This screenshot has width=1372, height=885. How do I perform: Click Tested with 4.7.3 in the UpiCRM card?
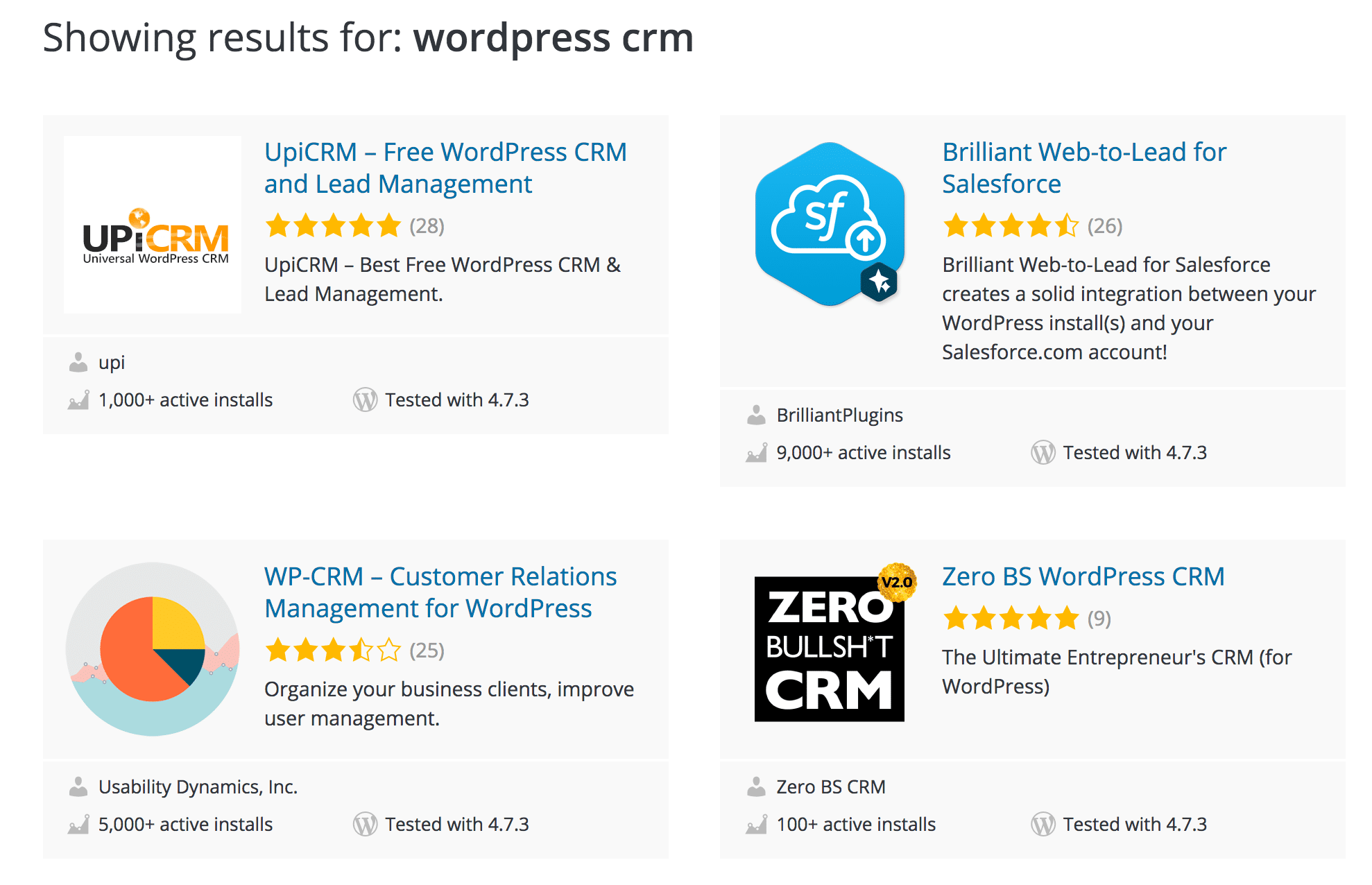457,400
